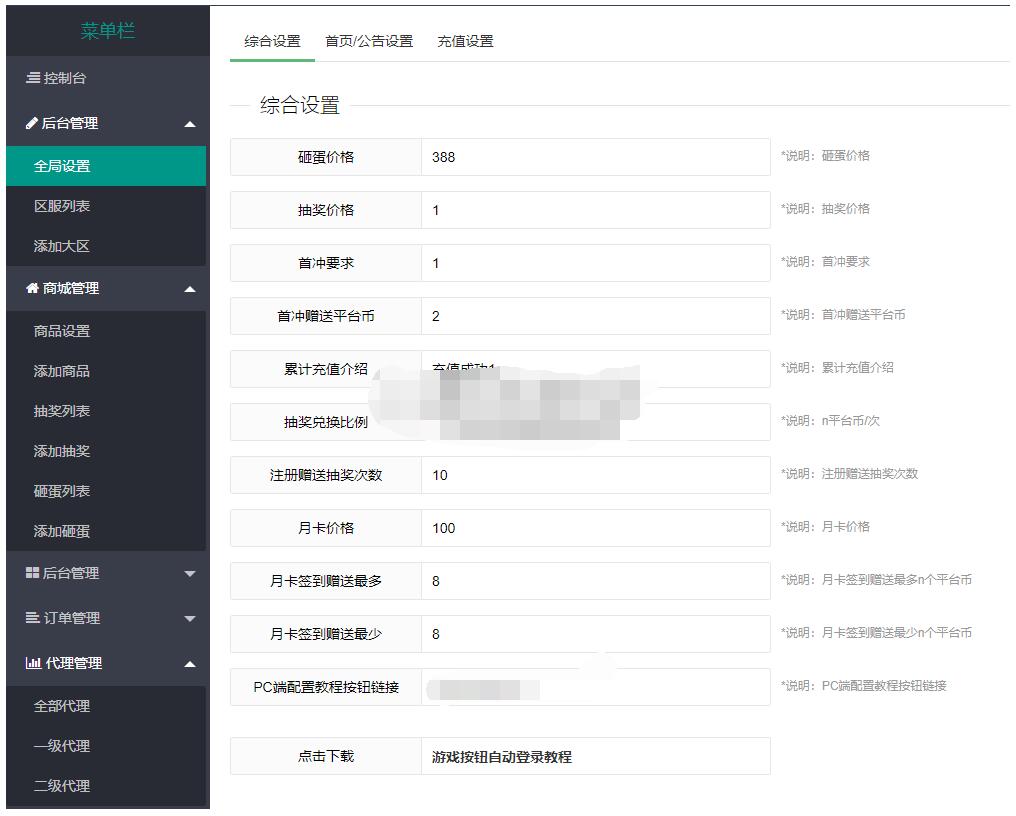Go to 添加商品 page
The image size is (1016, 816).
(62, 371)
